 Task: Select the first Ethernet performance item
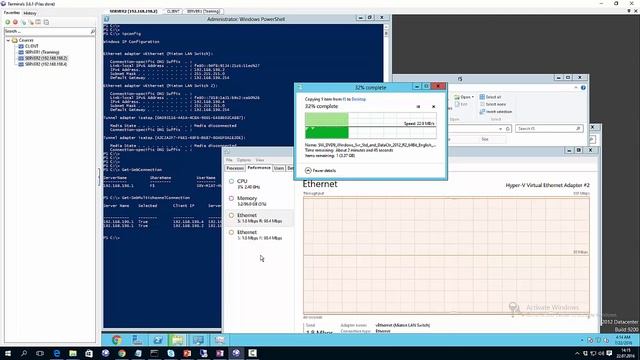click(x=259, y=218)
